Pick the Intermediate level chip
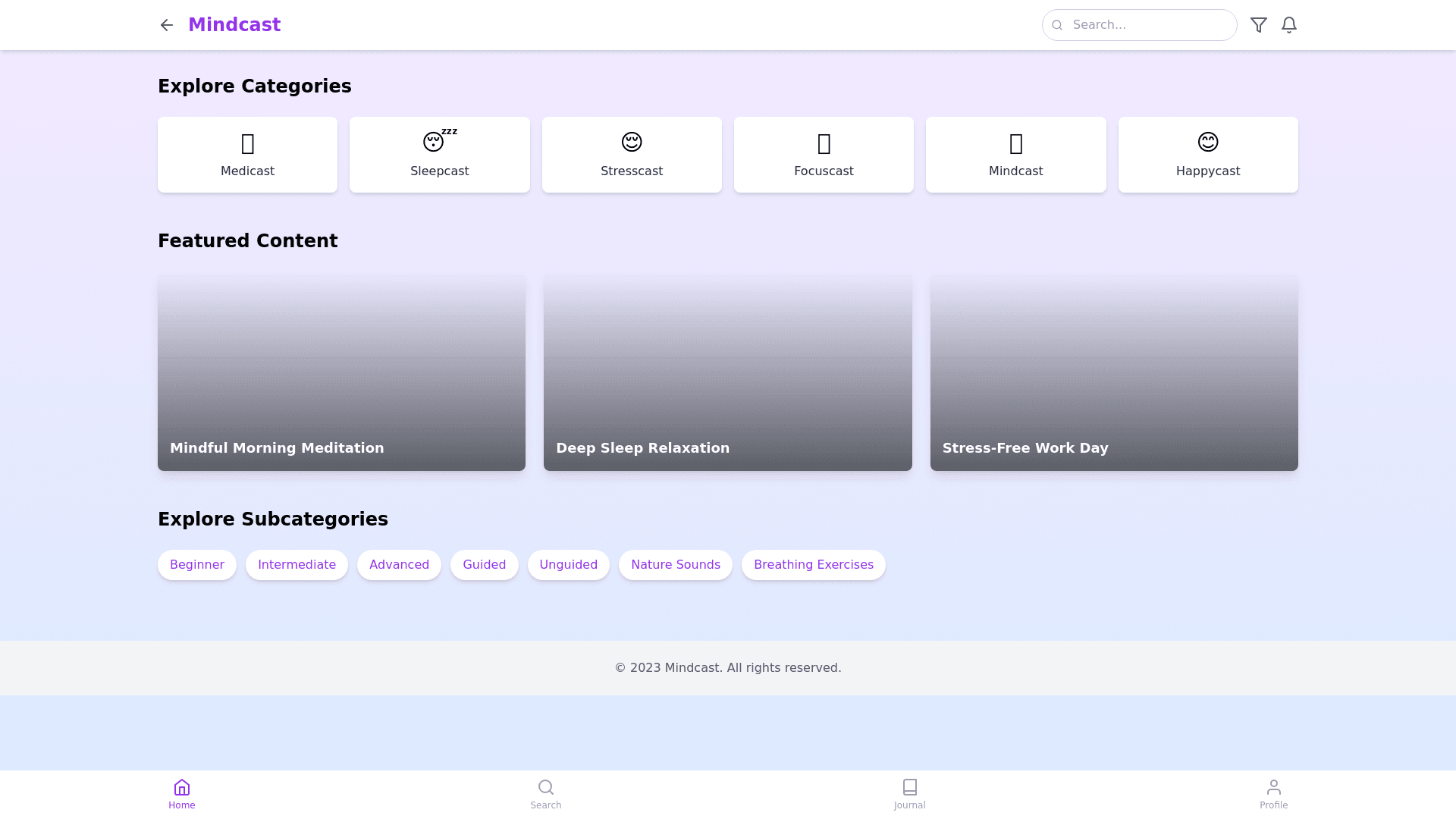Screen dimensions: 1456x819 coord(297,565)
